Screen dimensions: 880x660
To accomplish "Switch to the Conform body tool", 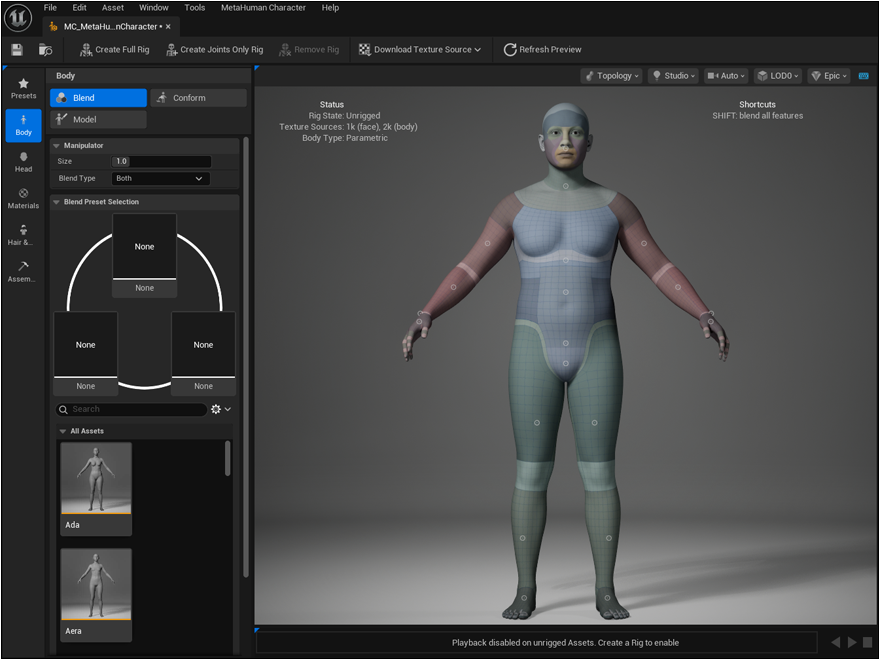I will 198,98.
